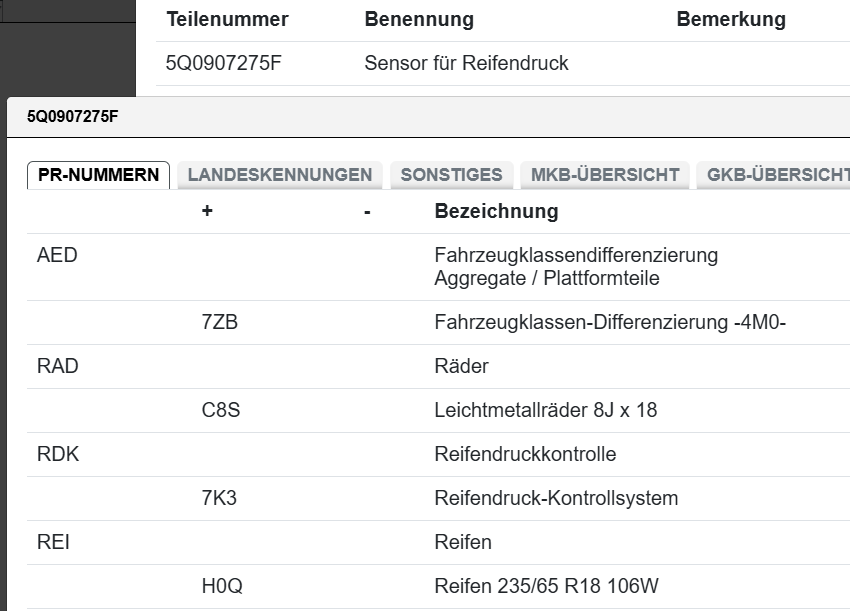Click the 'Leichtmetallräder 8J x 18' description

click(545, 411)
